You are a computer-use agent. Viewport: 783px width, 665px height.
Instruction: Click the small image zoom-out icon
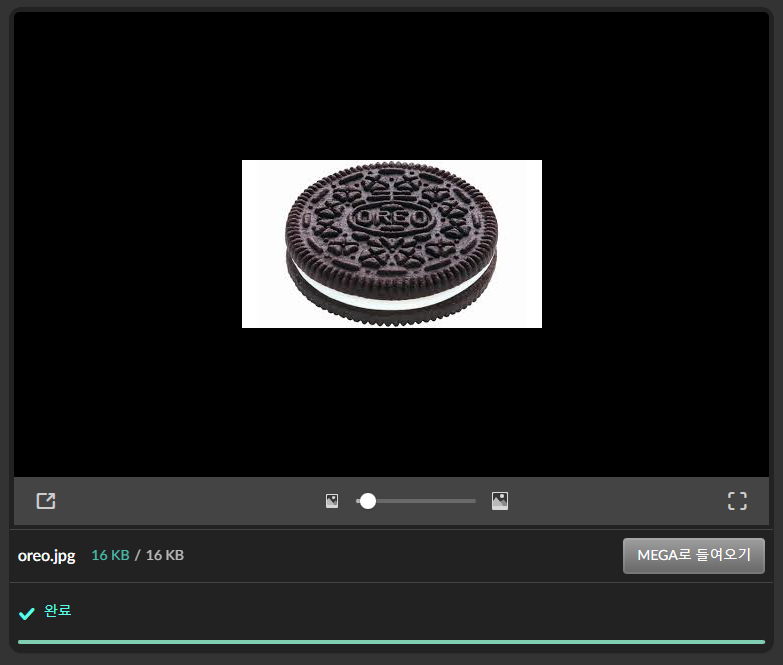pyautogui.click(x=332, y=501)
